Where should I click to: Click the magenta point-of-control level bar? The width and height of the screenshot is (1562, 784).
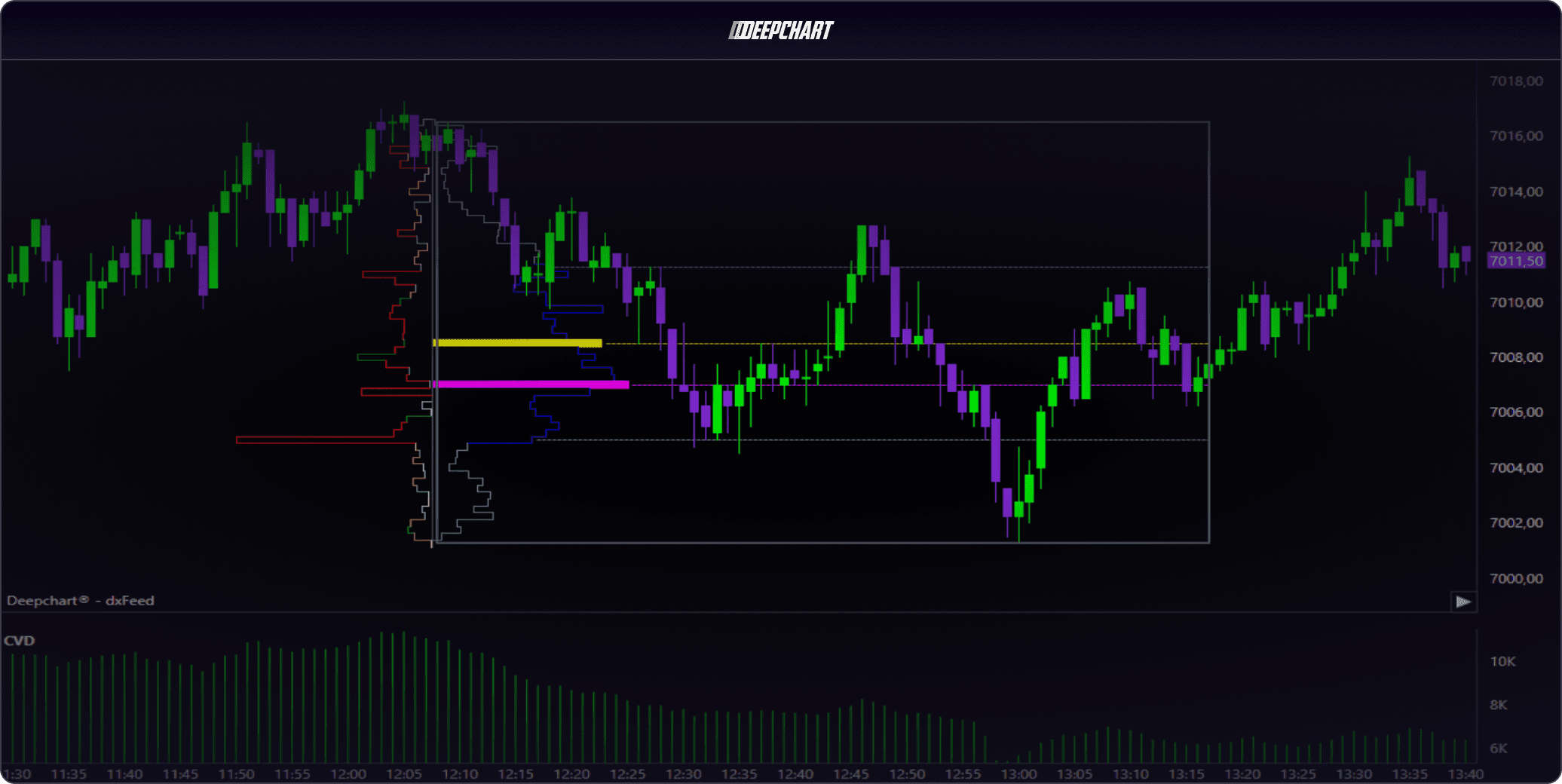[x=531, y=384]
